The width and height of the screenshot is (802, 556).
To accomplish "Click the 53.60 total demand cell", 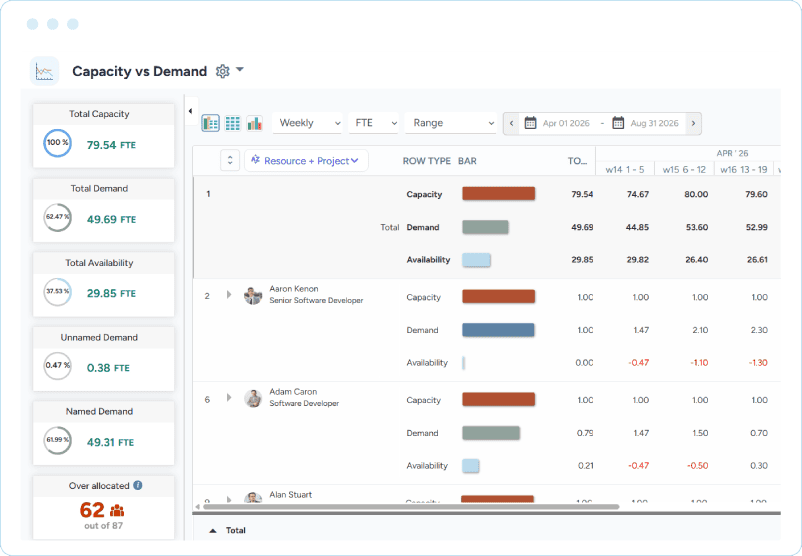I will coord(697,227).
